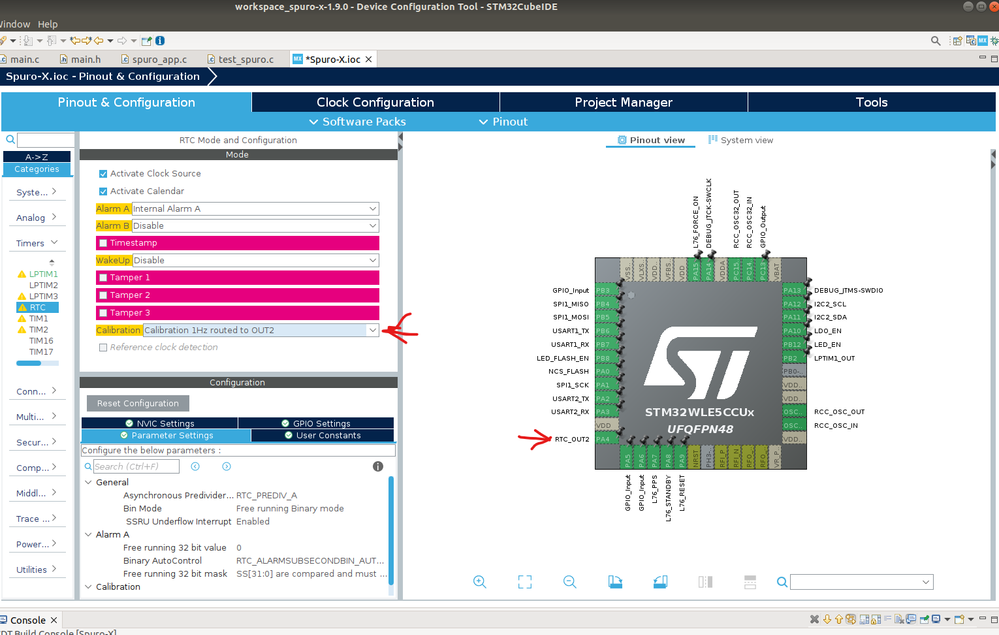Open the spuro_app.c editor tab
This screenshot has height=635, width=999.
pos(154,59)
